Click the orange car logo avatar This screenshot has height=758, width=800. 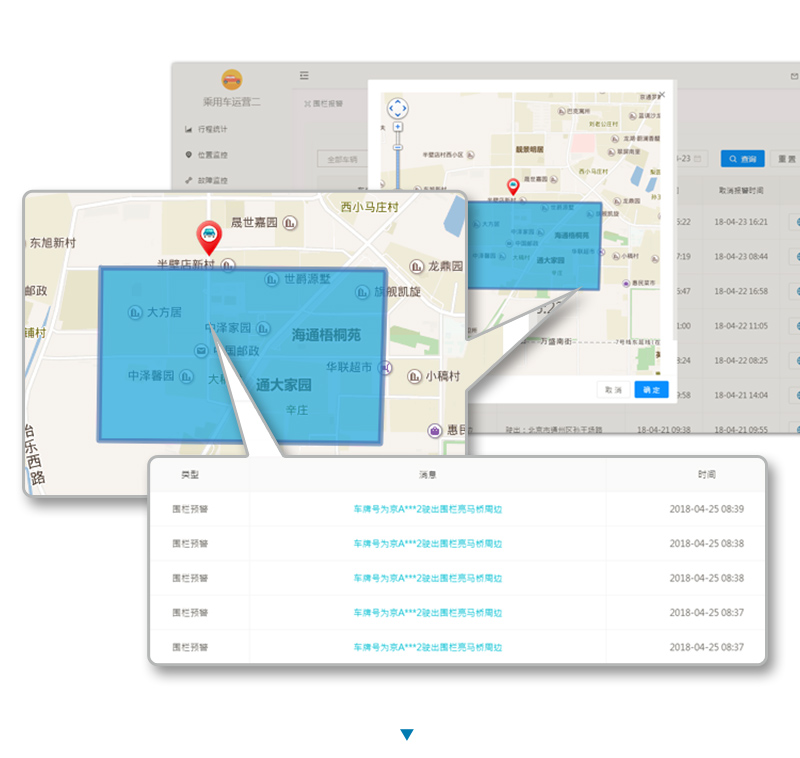click(x=231, y=79)
